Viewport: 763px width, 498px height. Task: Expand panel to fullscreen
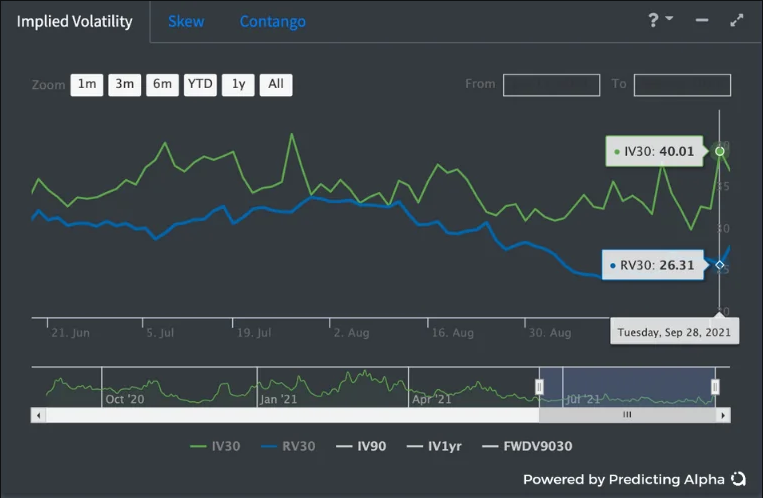[737, 20]
